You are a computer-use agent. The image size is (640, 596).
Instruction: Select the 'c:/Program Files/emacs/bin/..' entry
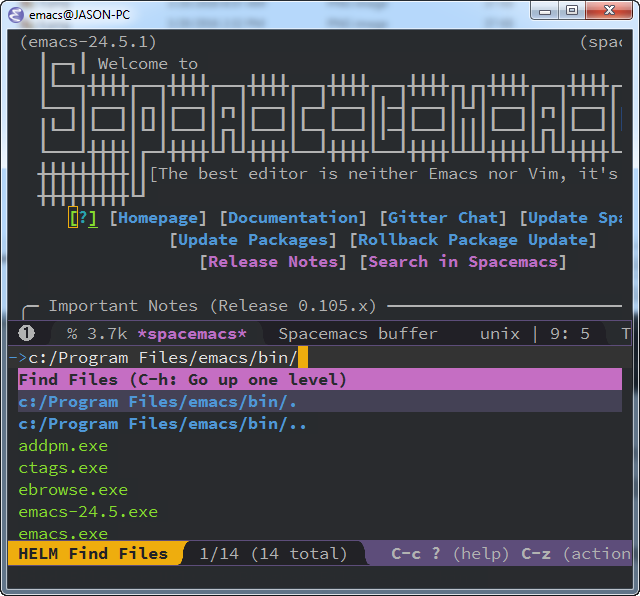(x=162, y=424)
